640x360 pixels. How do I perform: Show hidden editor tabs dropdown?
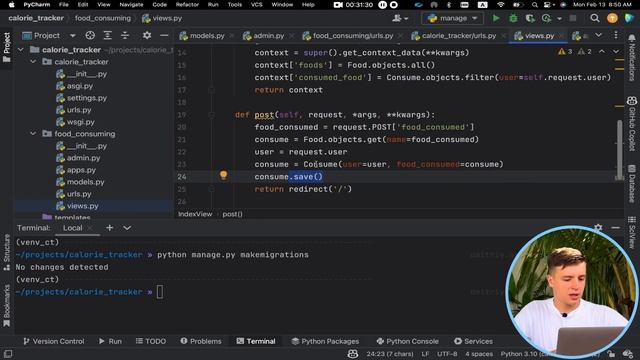(x=598, y=36)
